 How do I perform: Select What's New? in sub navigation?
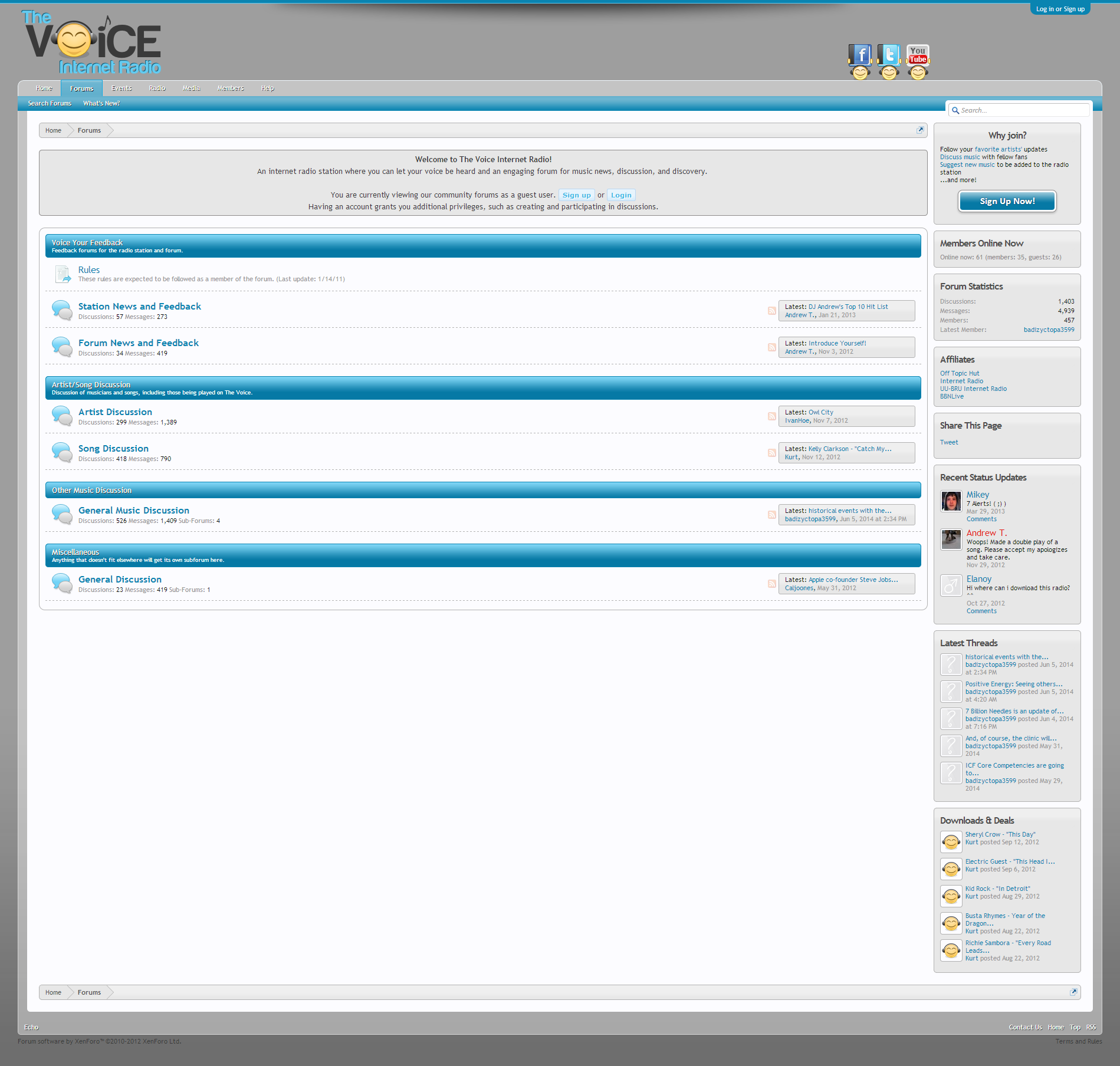101,103
